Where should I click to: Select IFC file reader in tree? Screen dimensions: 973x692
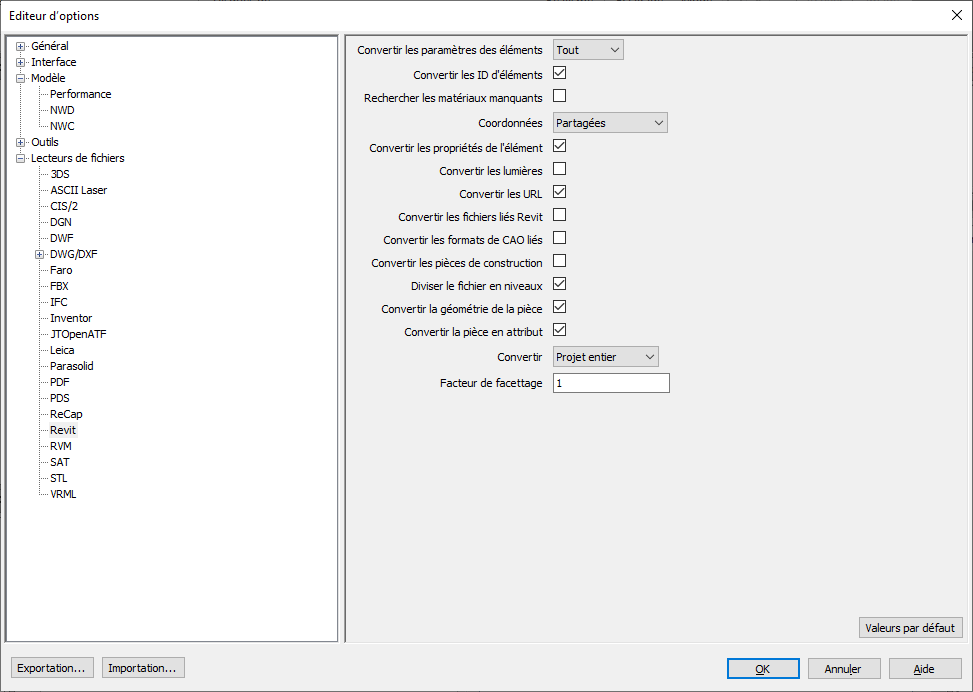point(59,302)
